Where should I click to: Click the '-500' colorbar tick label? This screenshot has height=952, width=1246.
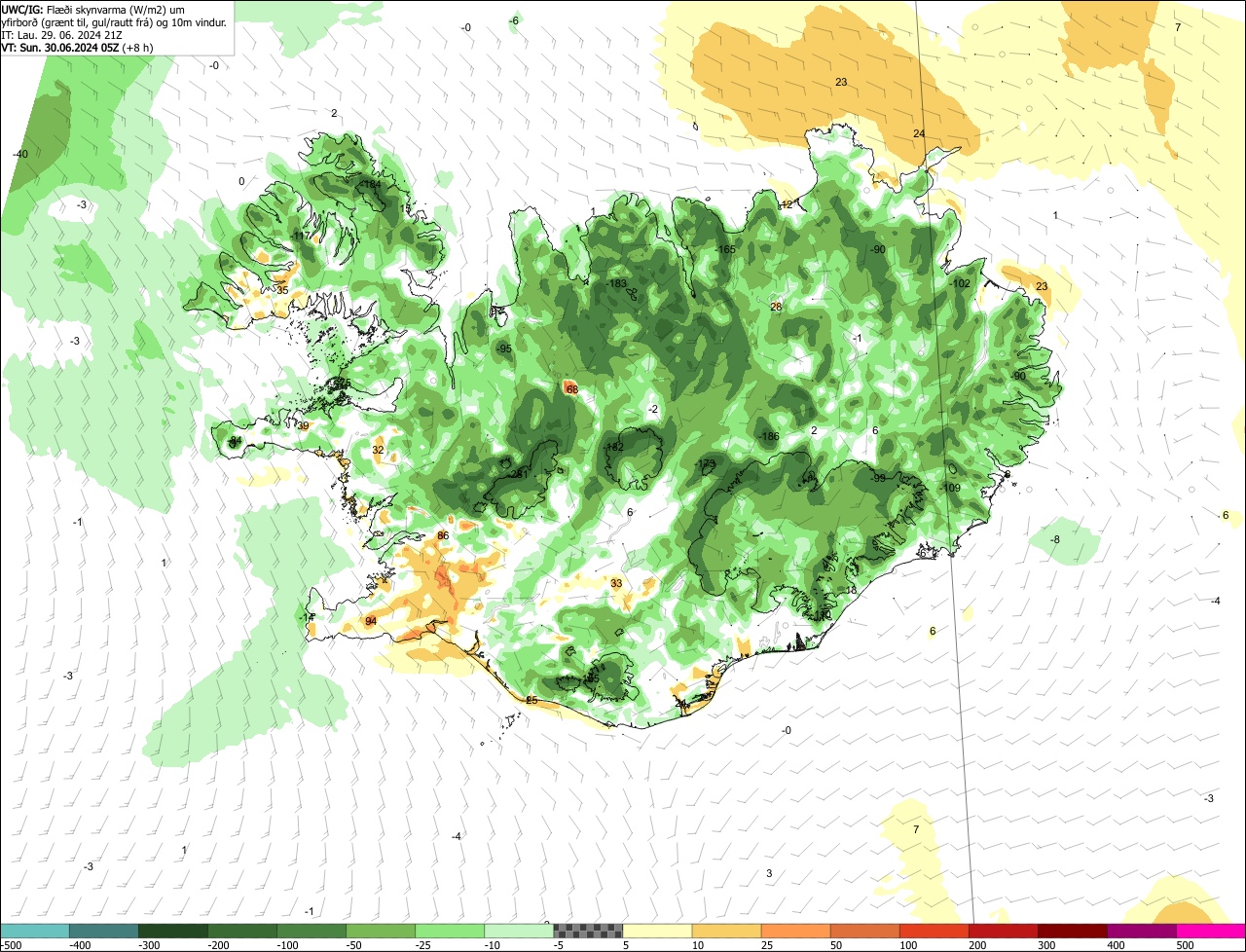12,945
